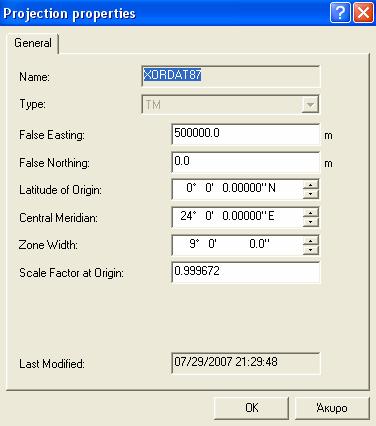Screen dimensions: 376x426
Task: Click the 'Type:' label
Action: click(x=32, y=104)
